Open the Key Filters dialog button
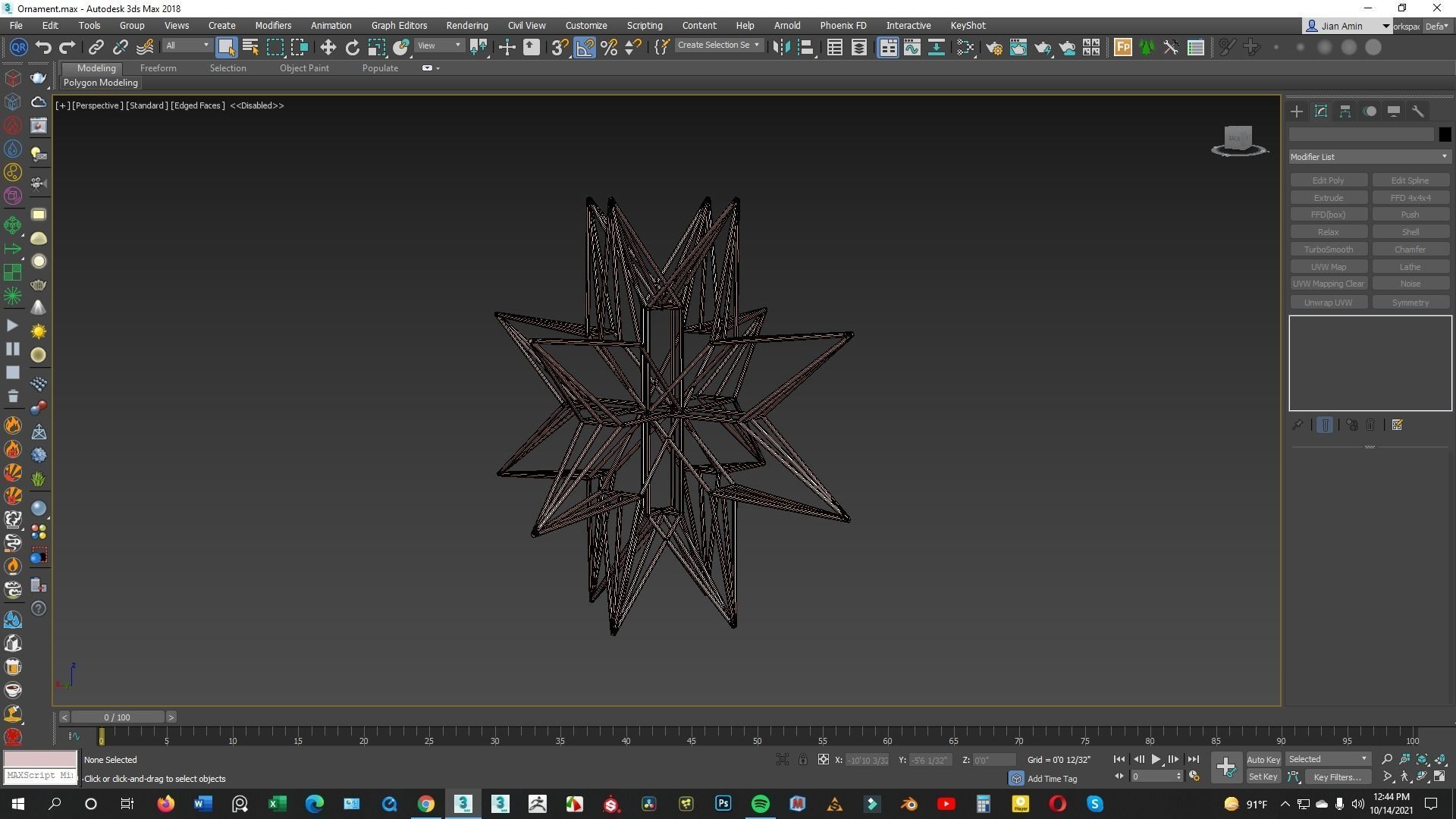This screenshot has width=1456, height=819. point(1338,777)
